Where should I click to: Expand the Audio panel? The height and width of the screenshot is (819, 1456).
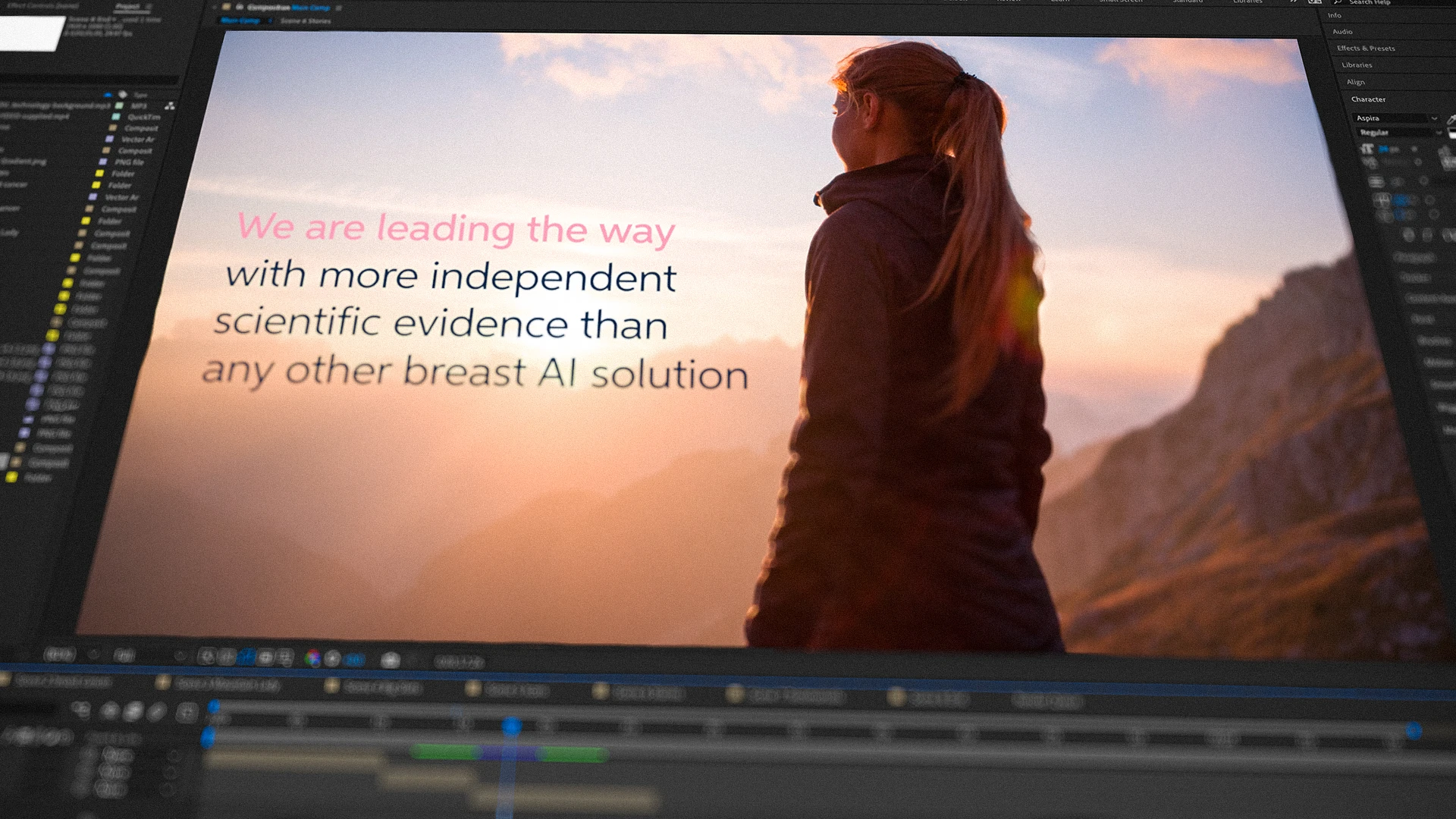1342,32
